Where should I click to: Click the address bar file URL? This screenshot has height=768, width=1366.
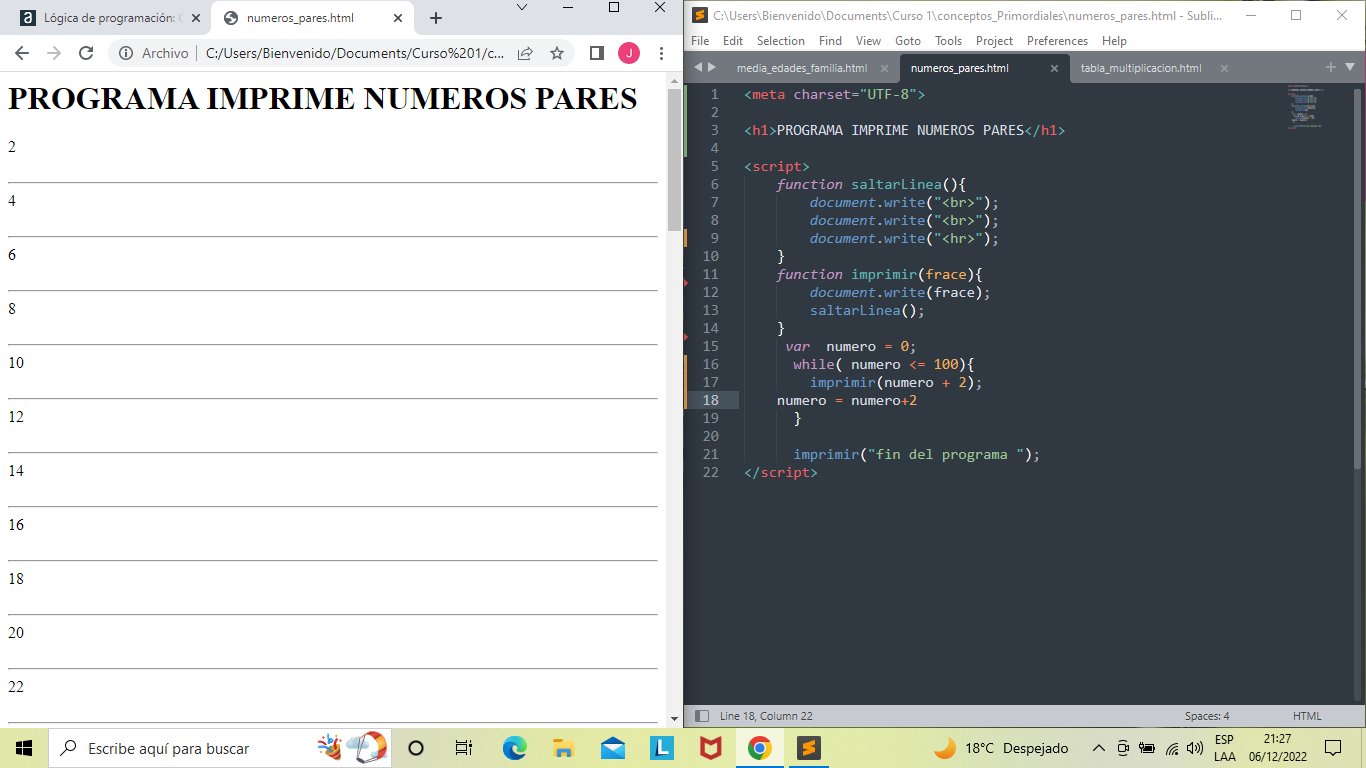(x=354, y=53)
